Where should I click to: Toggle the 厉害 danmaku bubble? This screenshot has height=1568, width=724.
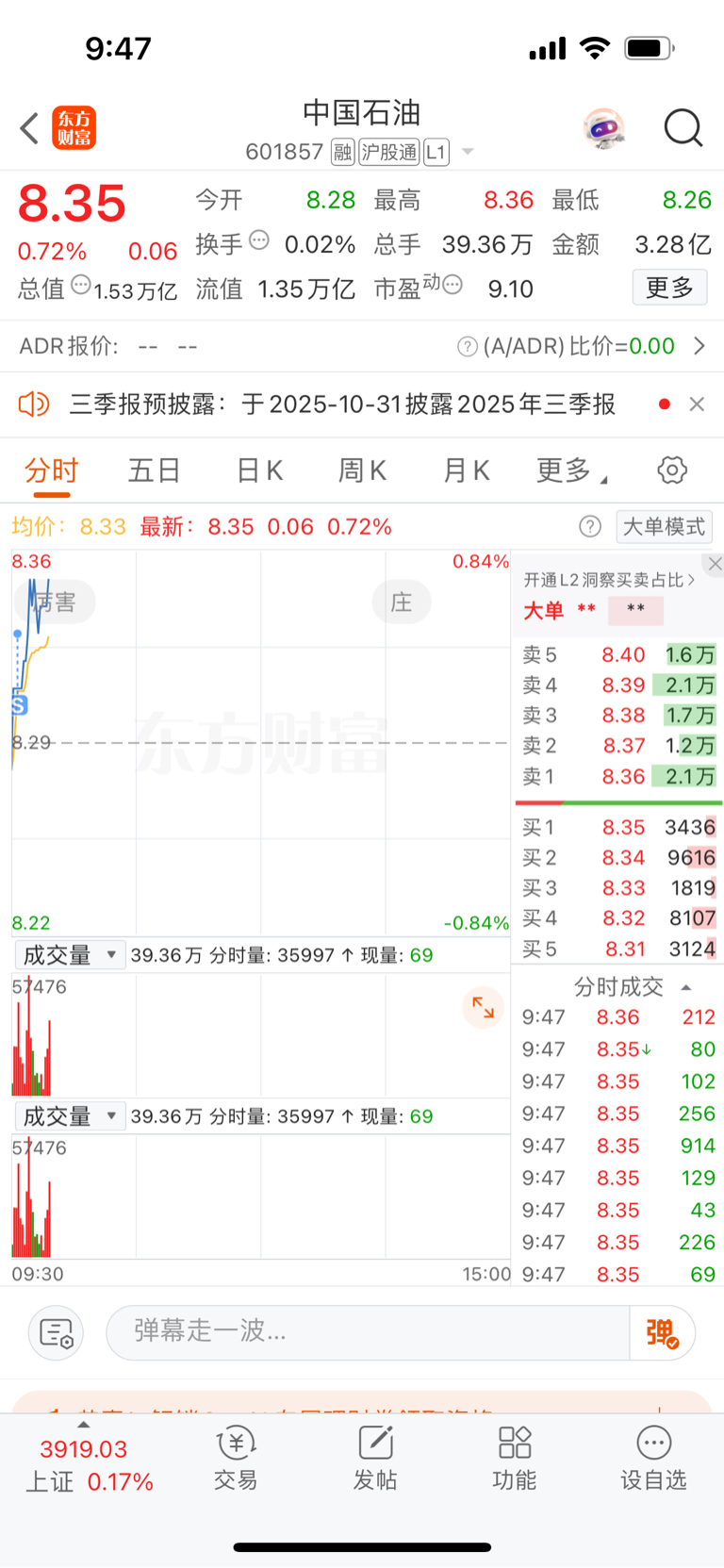(56, 602)
